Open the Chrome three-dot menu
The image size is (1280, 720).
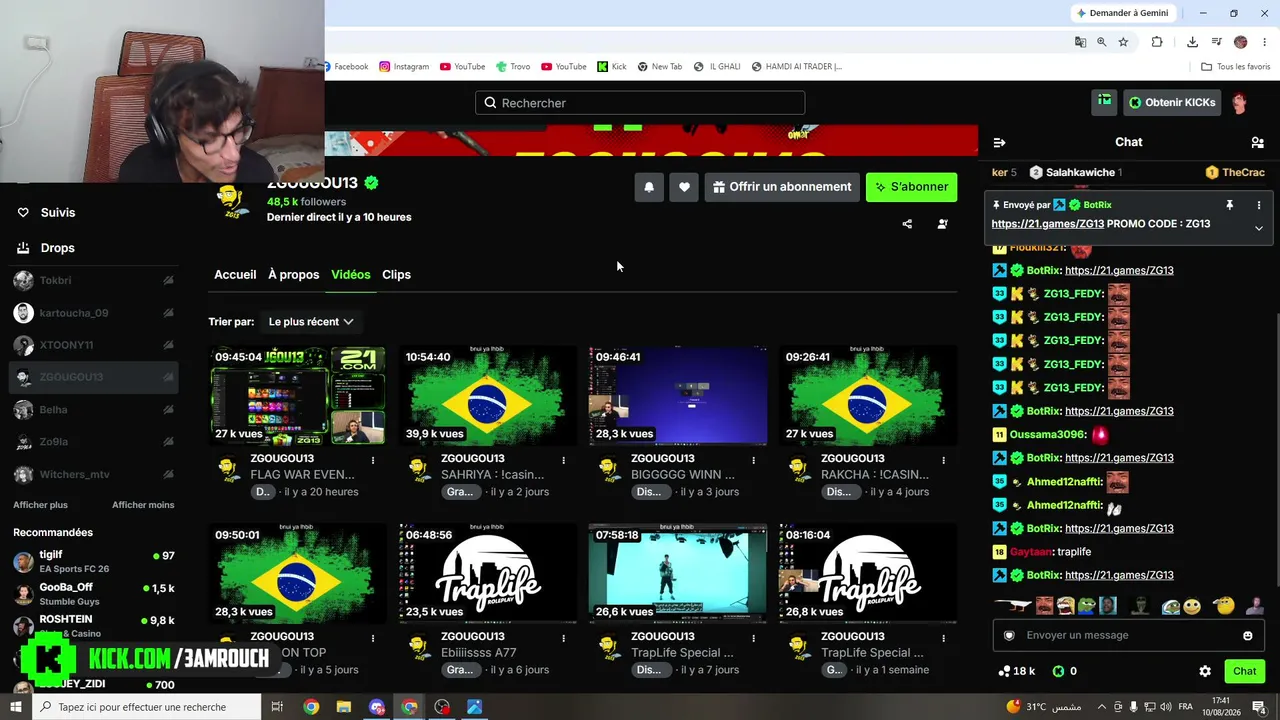point(1264,42)
